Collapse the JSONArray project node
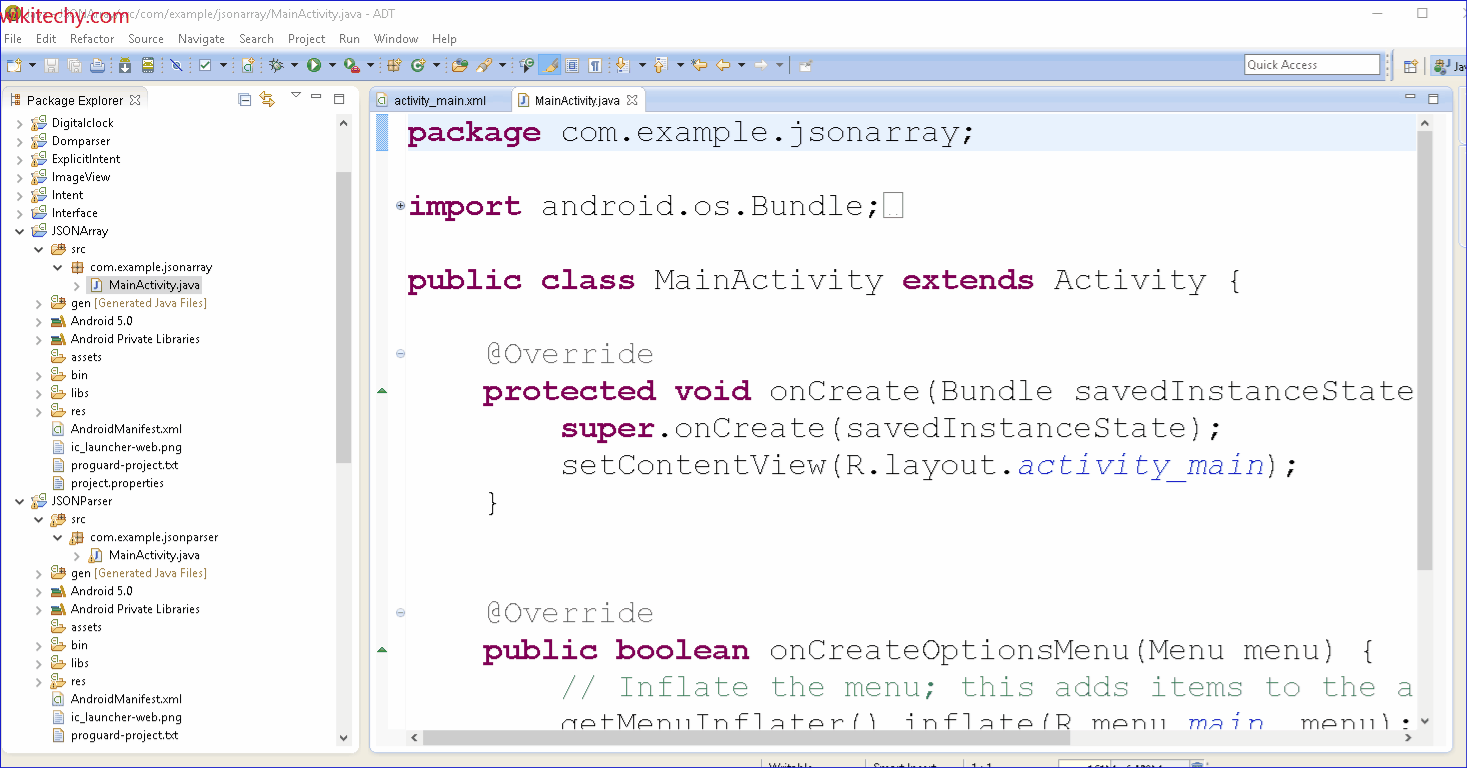Screen dimensions: 1467x768 [x=19, y=231]
